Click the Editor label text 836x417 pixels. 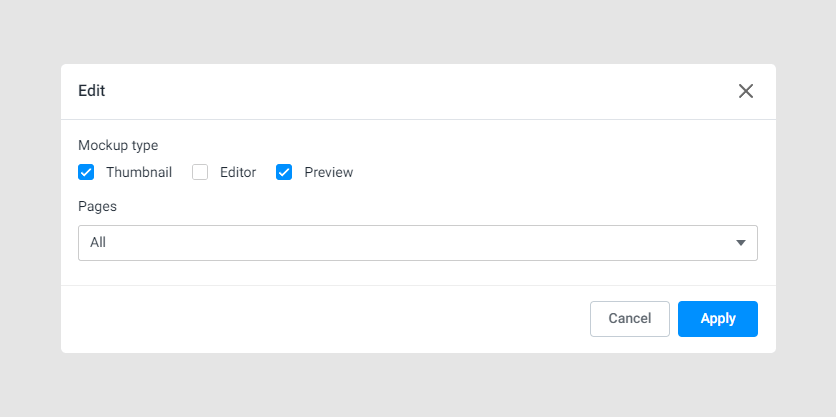[238, 172]
